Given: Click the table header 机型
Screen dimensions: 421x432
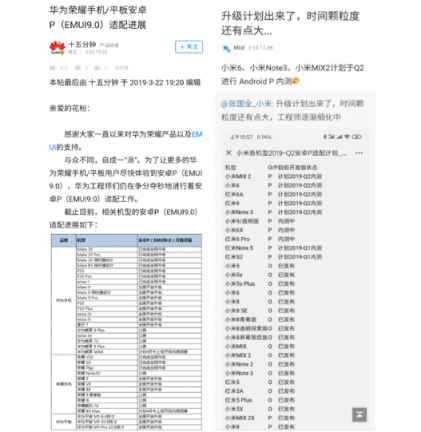Looking at the screenshot, I should (x=231, y=167).
